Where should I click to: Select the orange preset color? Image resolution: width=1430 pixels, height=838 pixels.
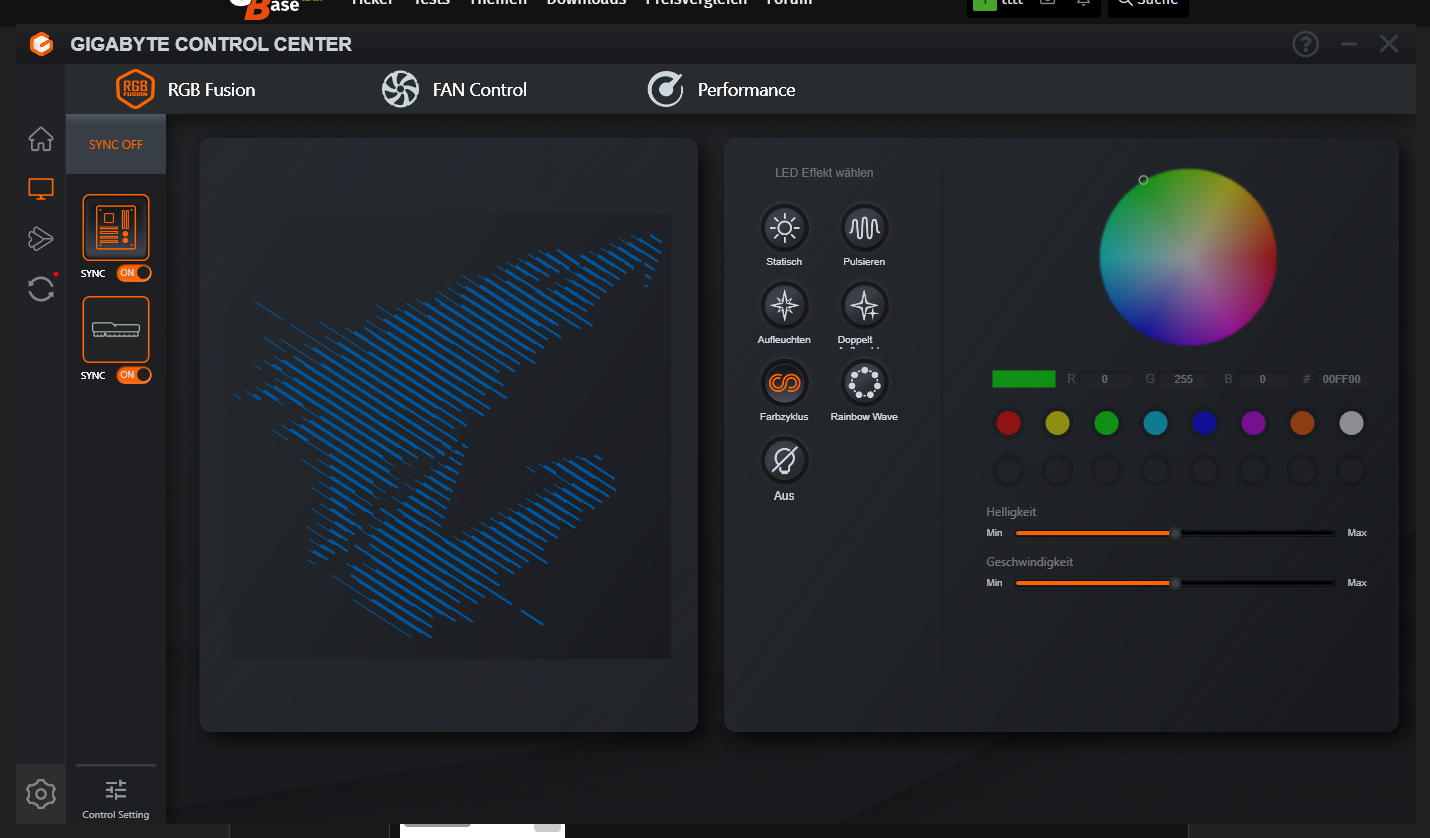(x=1302, y=423)
